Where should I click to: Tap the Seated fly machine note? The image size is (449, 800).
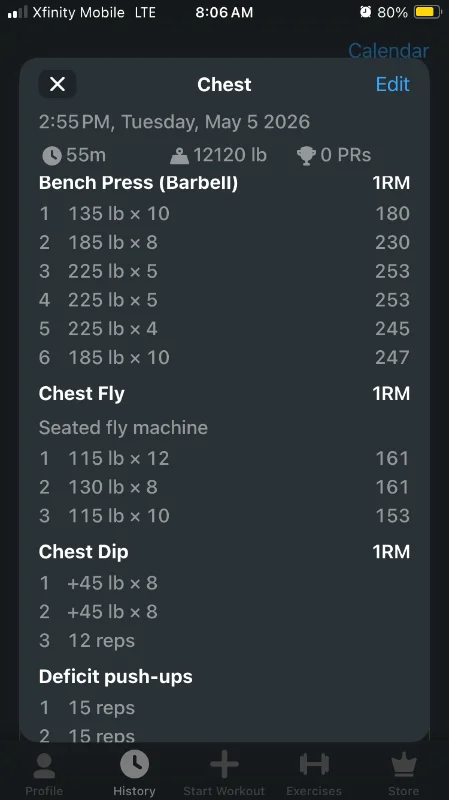[x=123, y=428]
